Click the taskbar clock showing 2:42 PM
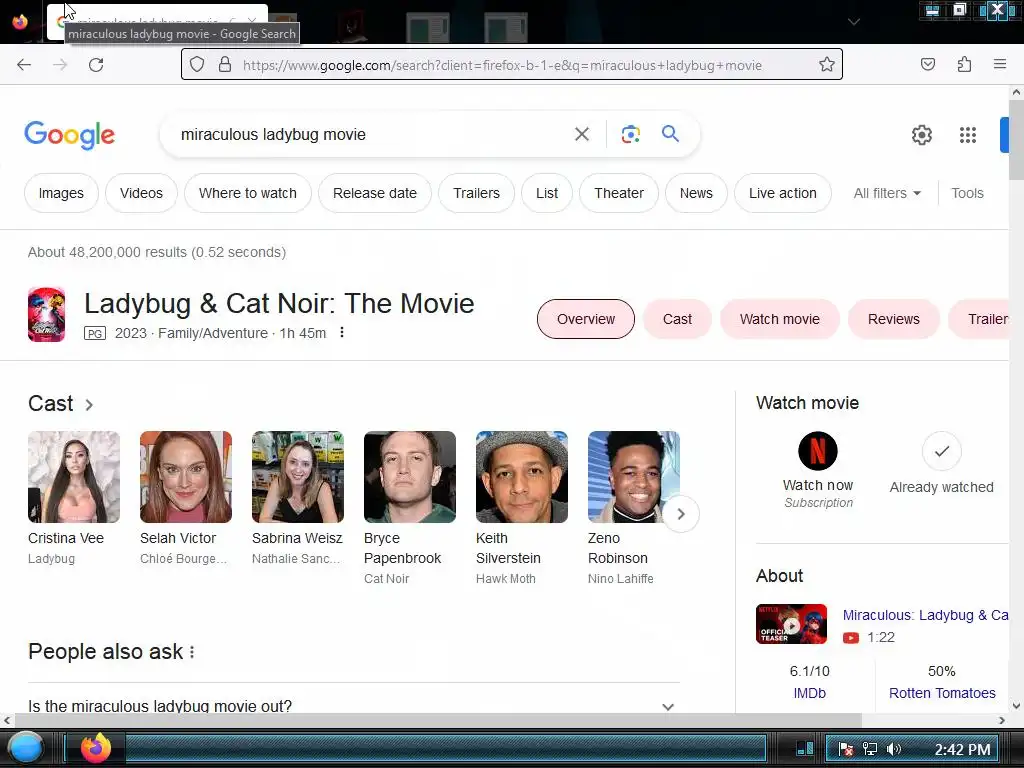The image size is (1024, 768). [962, 749]
